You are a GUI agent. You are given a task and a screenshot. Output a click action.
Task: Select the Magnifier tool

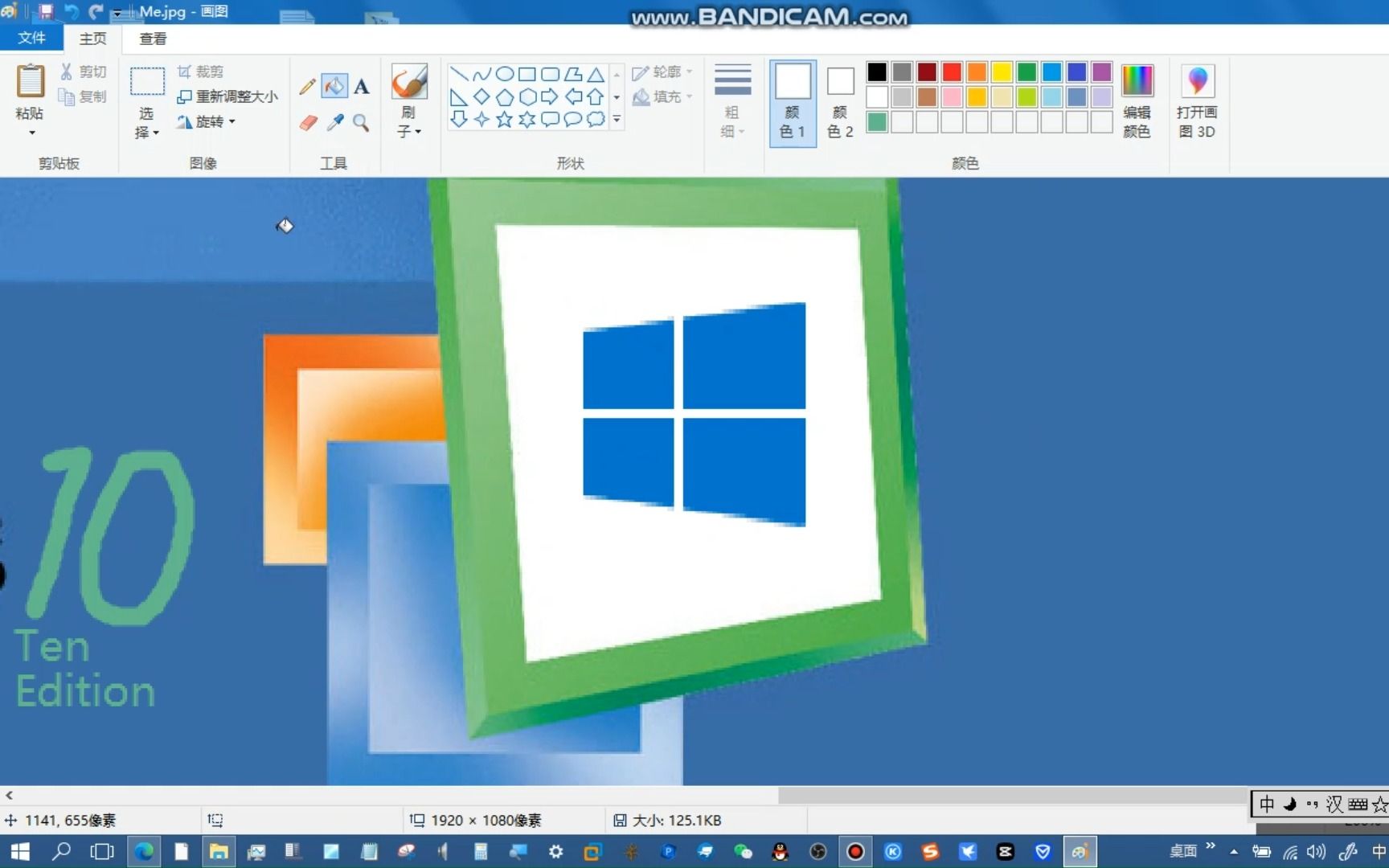[x=362, y=122]
